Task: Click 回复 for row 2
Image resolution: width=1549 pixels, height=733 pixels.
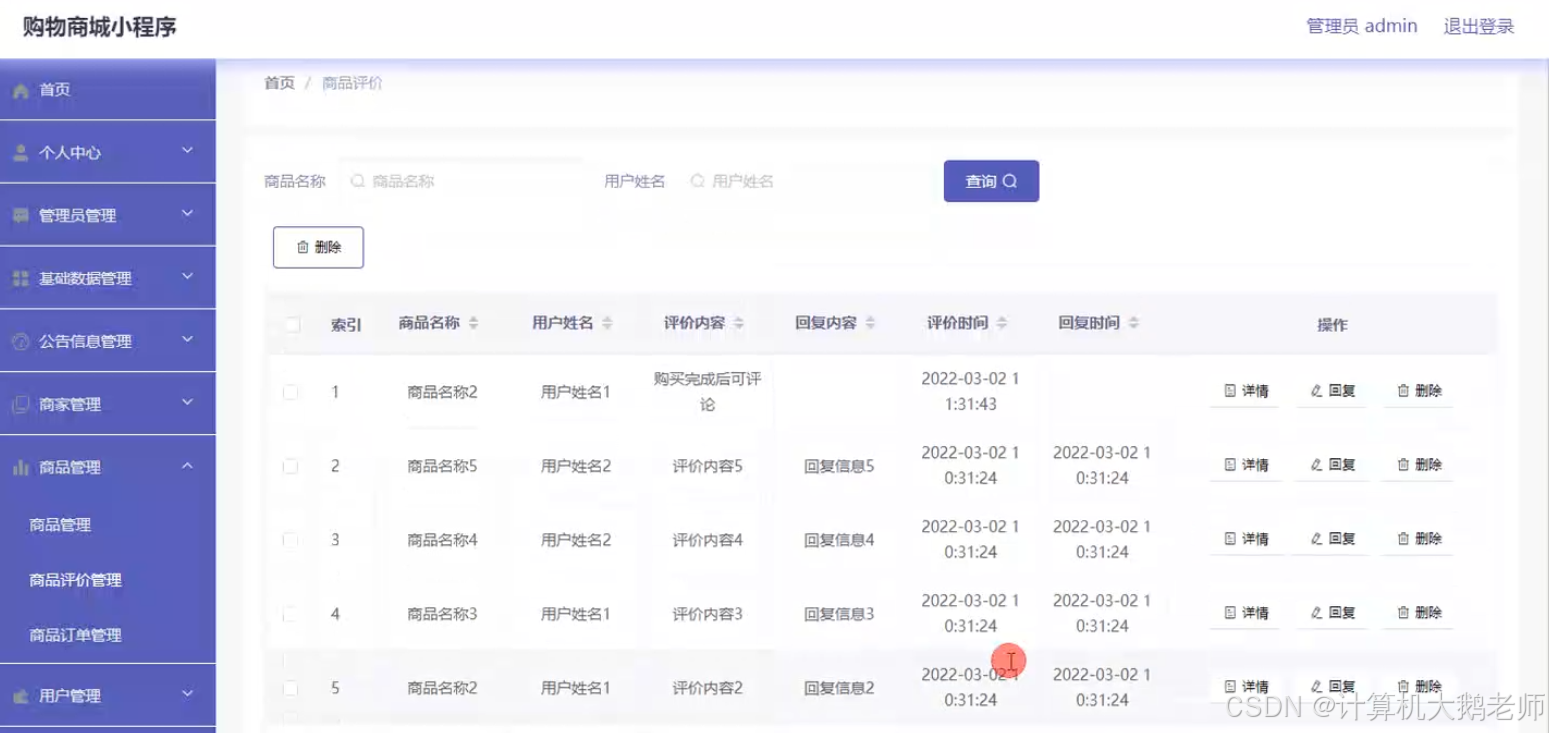Action: (1332, 465)
